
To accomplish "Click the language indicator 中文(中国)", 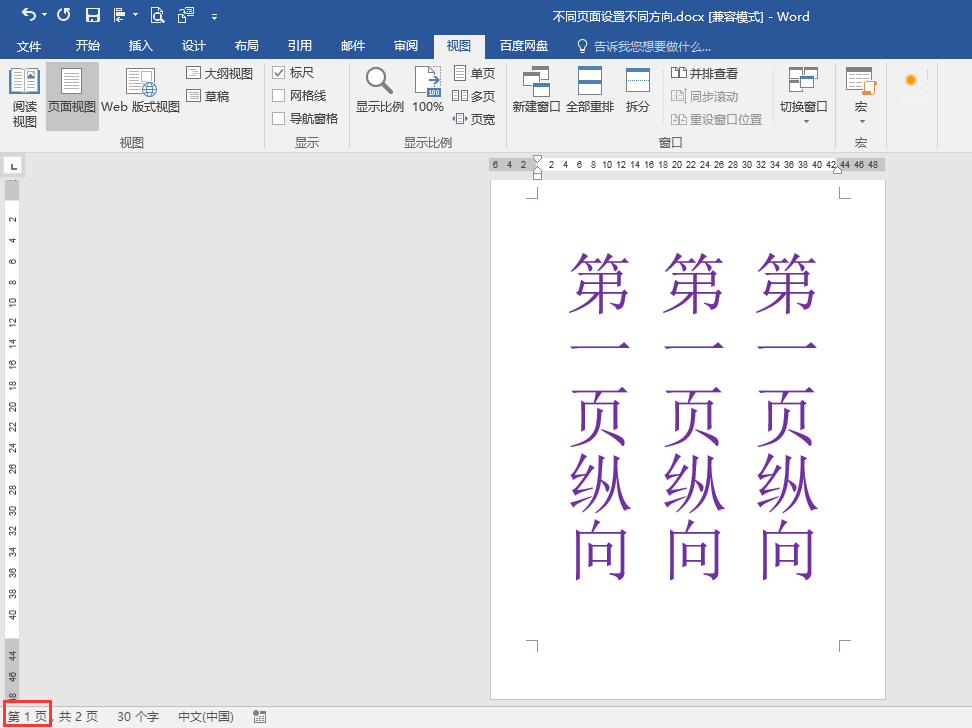I will point(206,717).
